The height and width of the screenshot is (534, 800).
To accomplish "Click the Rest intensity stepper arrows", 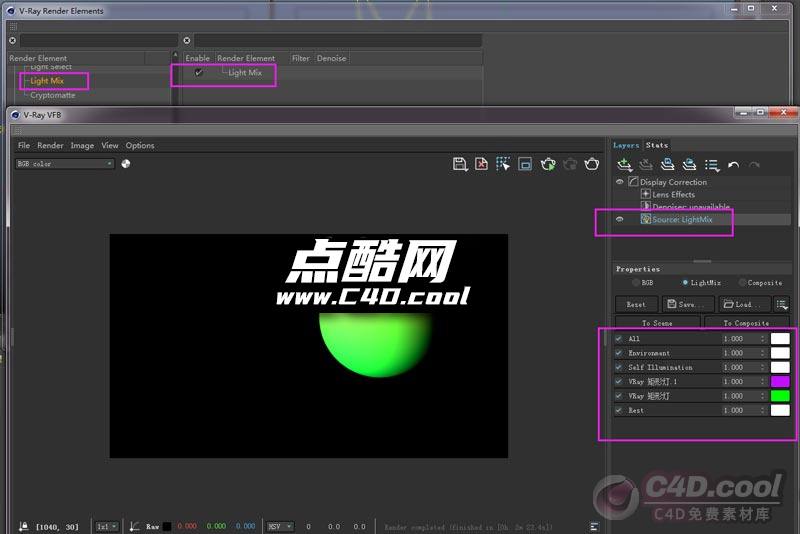I will click(x=763, y=410).
